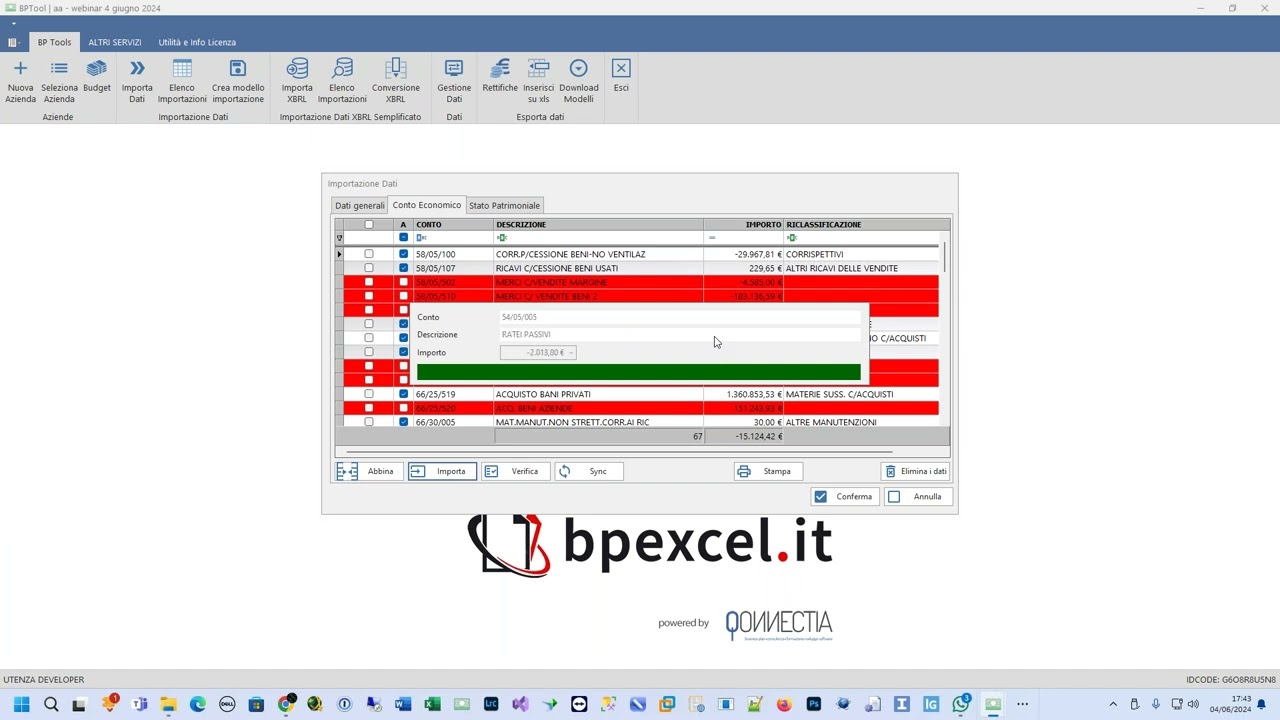Image resolution: width=1280 pixels, height=720 pixels.
Task: Open the Windows Start menu
Action: pos(21,704)
